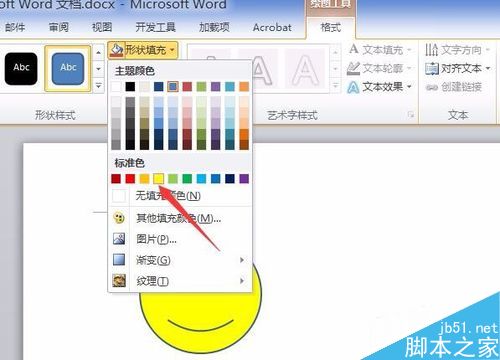Expand the full shape styles gallery

[x=99, y=85]
